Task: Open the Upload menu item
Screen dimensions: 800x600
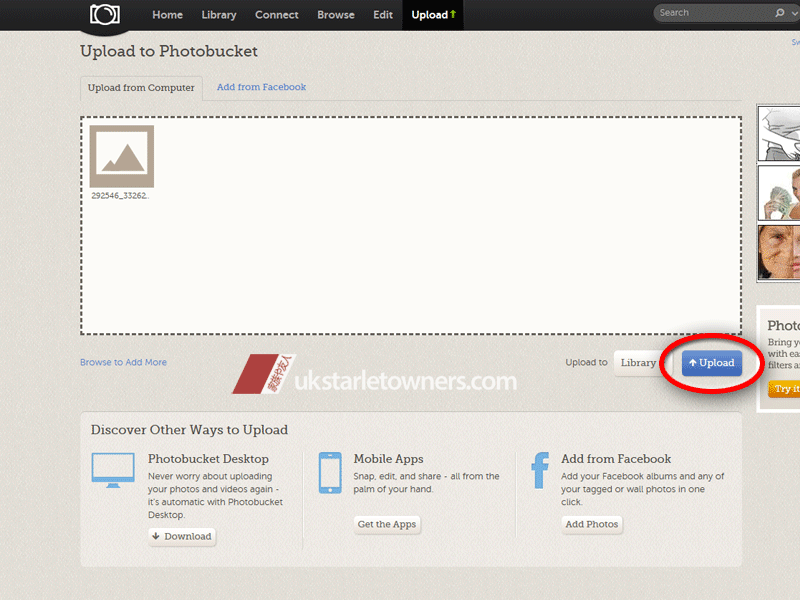Action: pyautogui.click(x=433, y=15)
